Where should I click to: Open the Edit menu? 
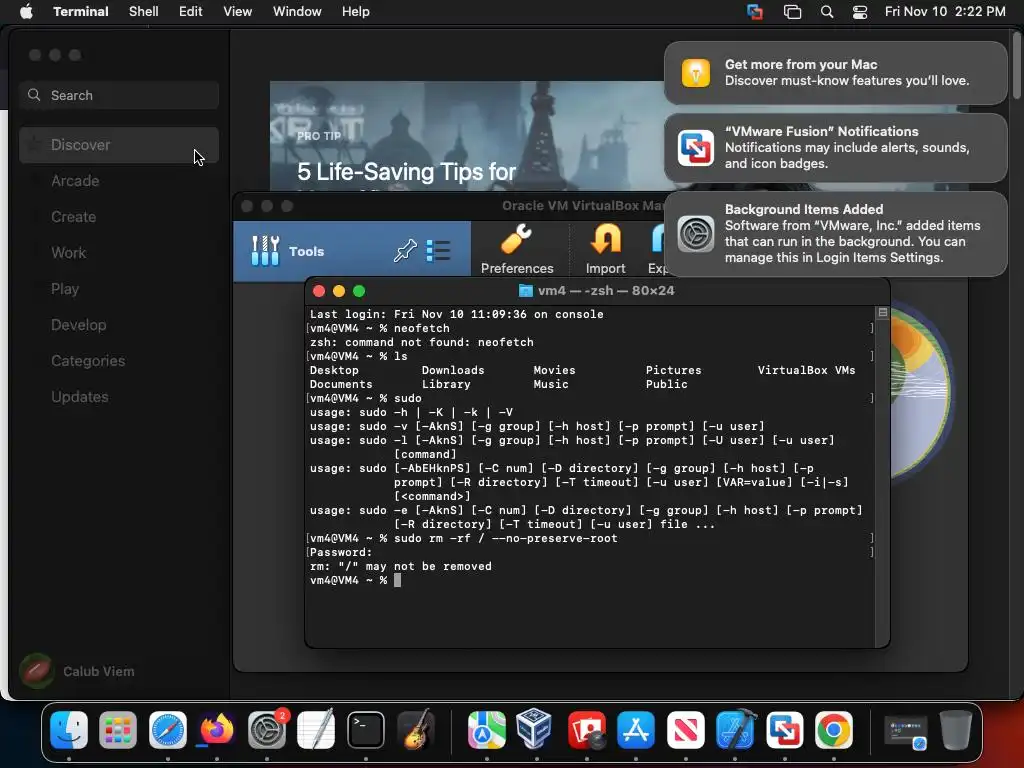click(191, 12)
